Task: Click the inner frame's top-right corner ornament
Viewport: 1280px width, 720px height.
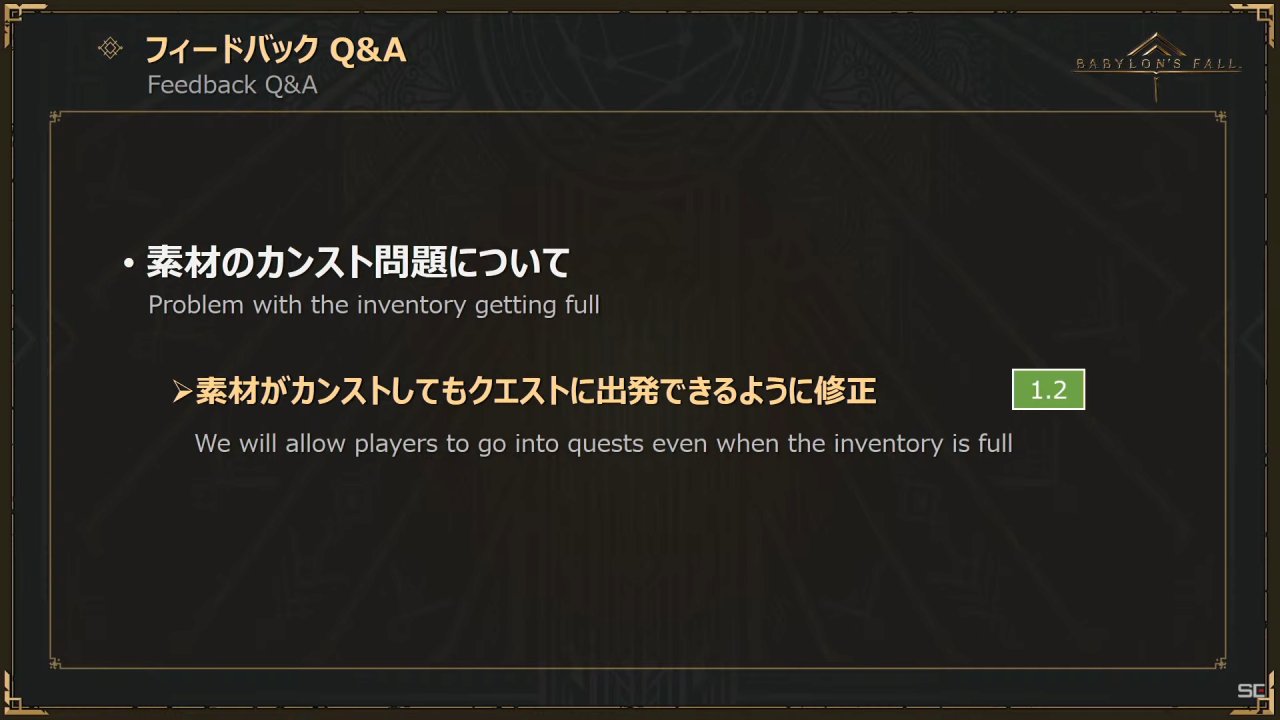Action: 1221,118
